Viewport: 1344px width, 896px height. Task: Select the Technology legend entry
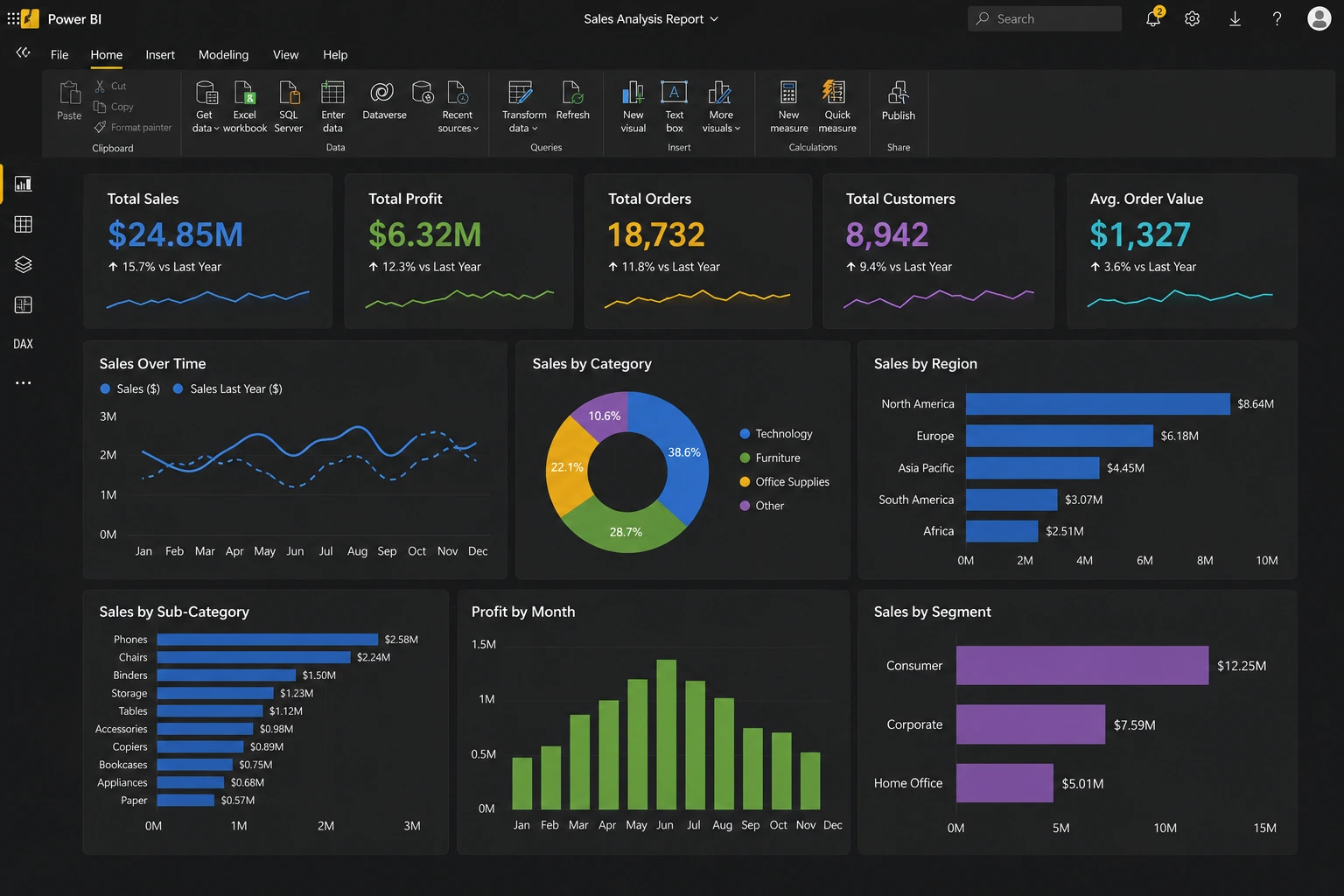[x=776, y=433]
